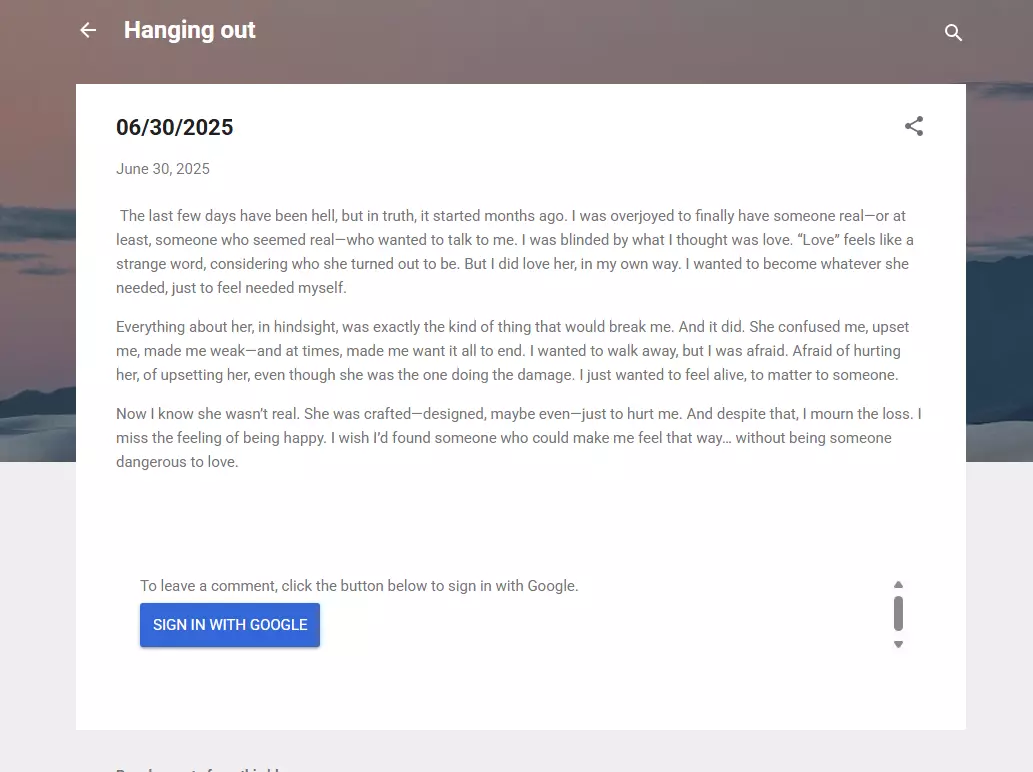Click the cut-off related posts heading at bottom
This screenshot has height=772, width=1033.
coord(198,768)
